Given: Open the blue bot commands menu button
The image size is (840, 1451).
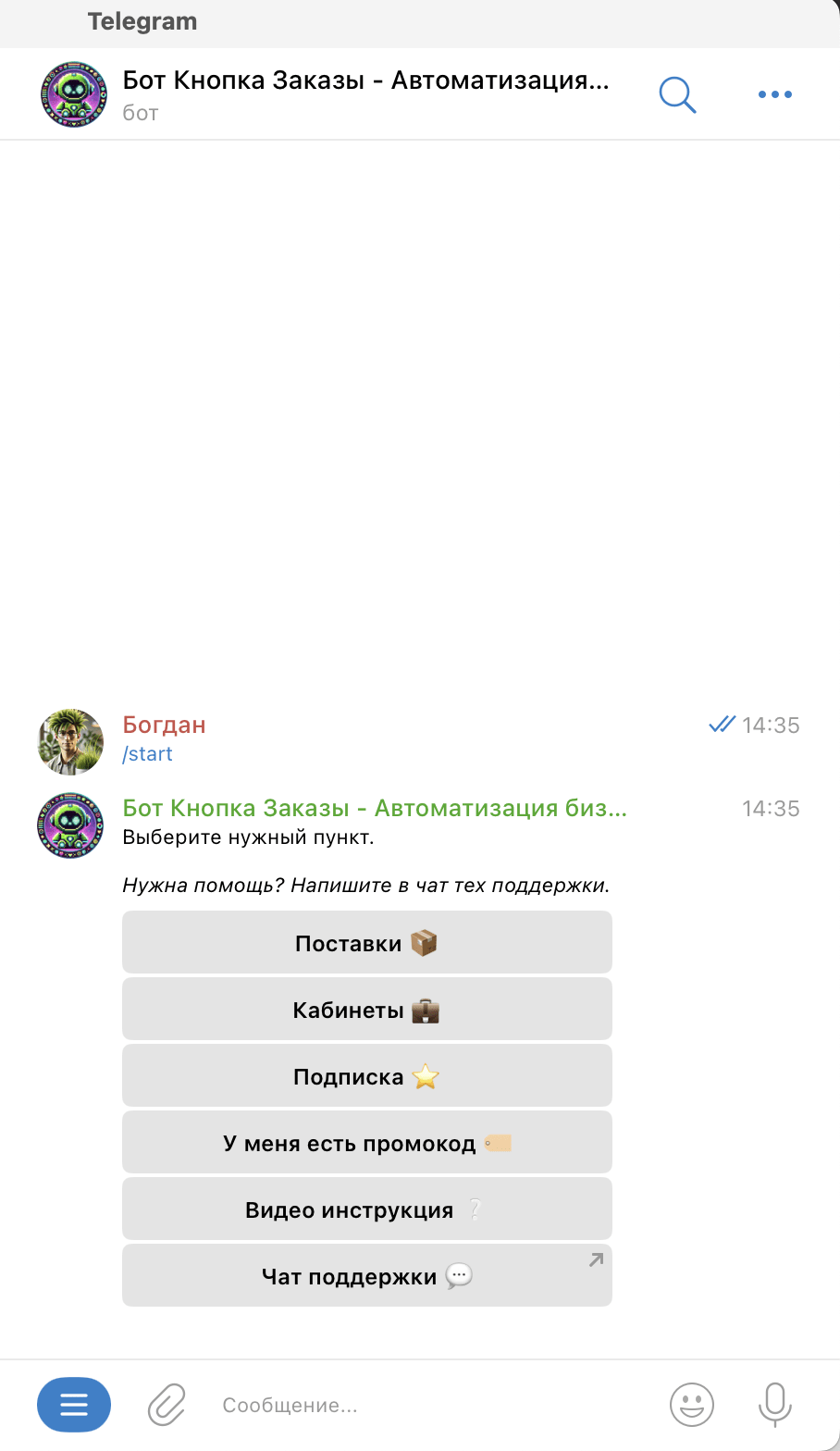Looking at the screenshot, I should (74, 1405).
